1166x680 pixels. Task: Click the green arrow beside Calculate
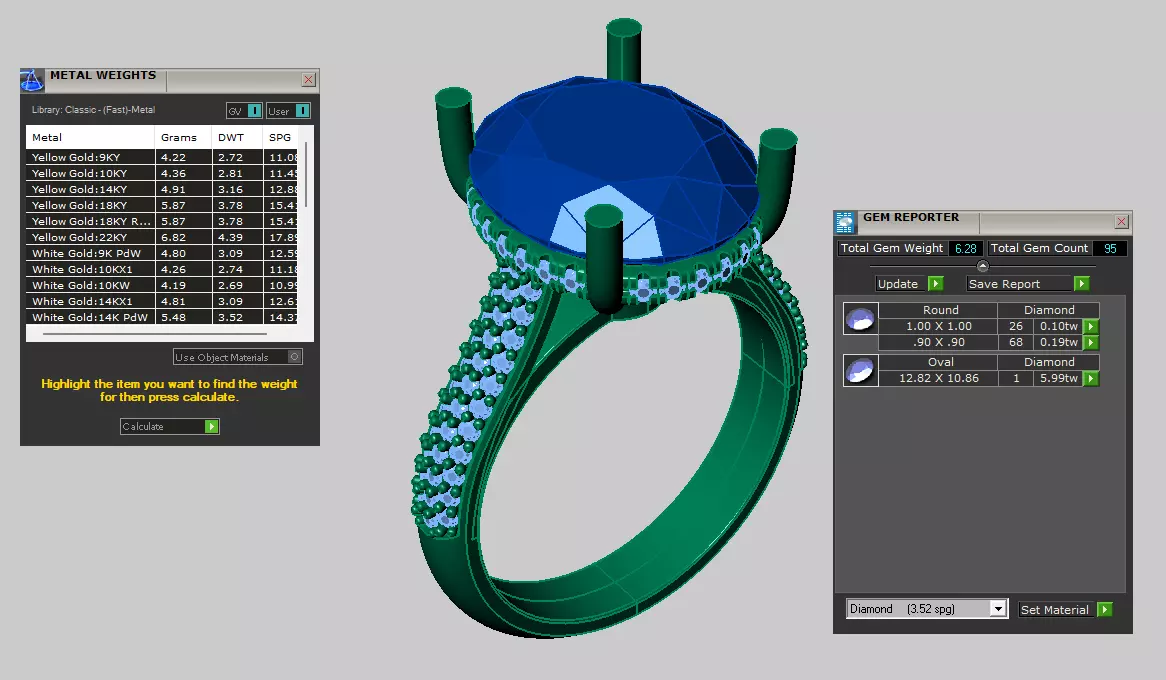tap(212, 426)
